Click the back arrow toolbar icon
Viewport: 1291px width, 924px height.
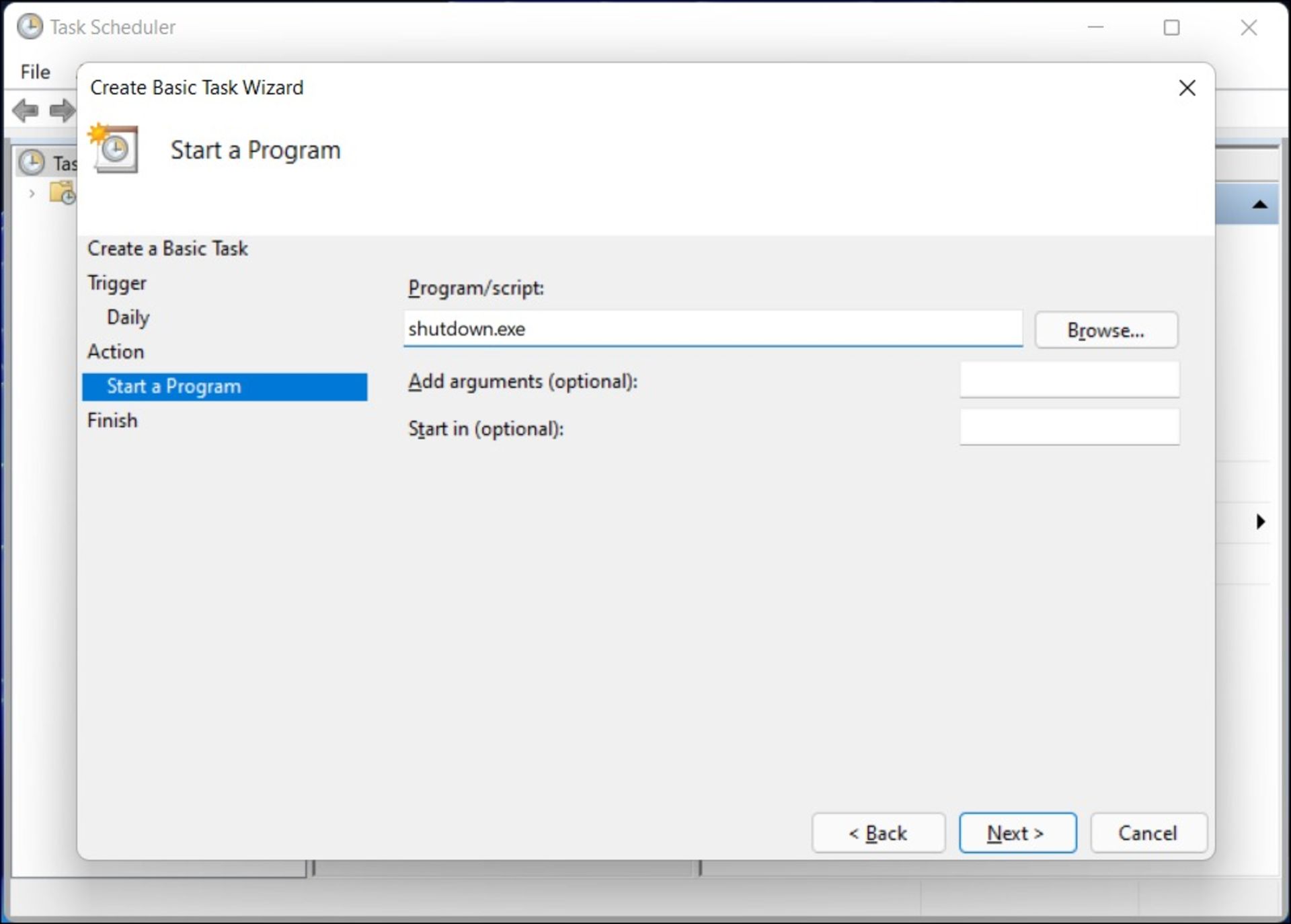point(26,110)
